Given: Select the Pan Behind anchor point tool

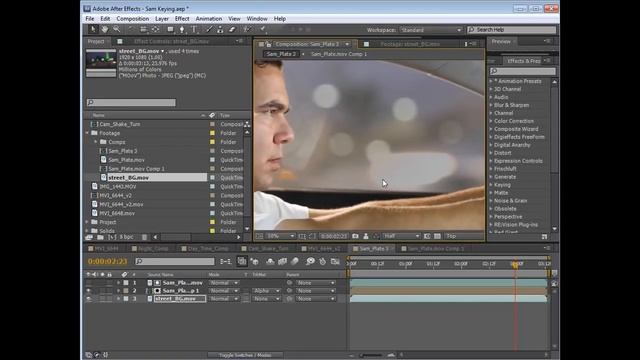Looking at the screenshot, I should 156,29.
